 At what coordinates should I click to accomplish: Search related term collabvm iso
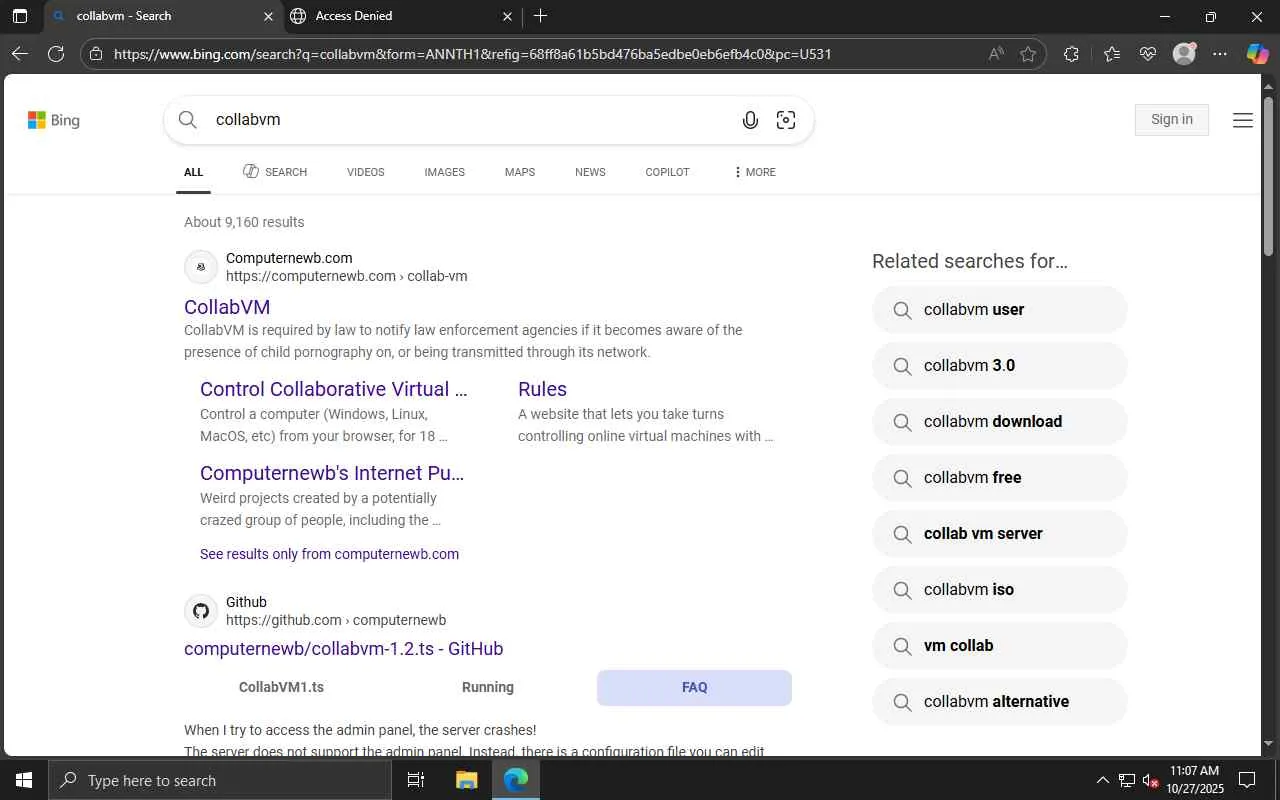(x=1000, y=590)
